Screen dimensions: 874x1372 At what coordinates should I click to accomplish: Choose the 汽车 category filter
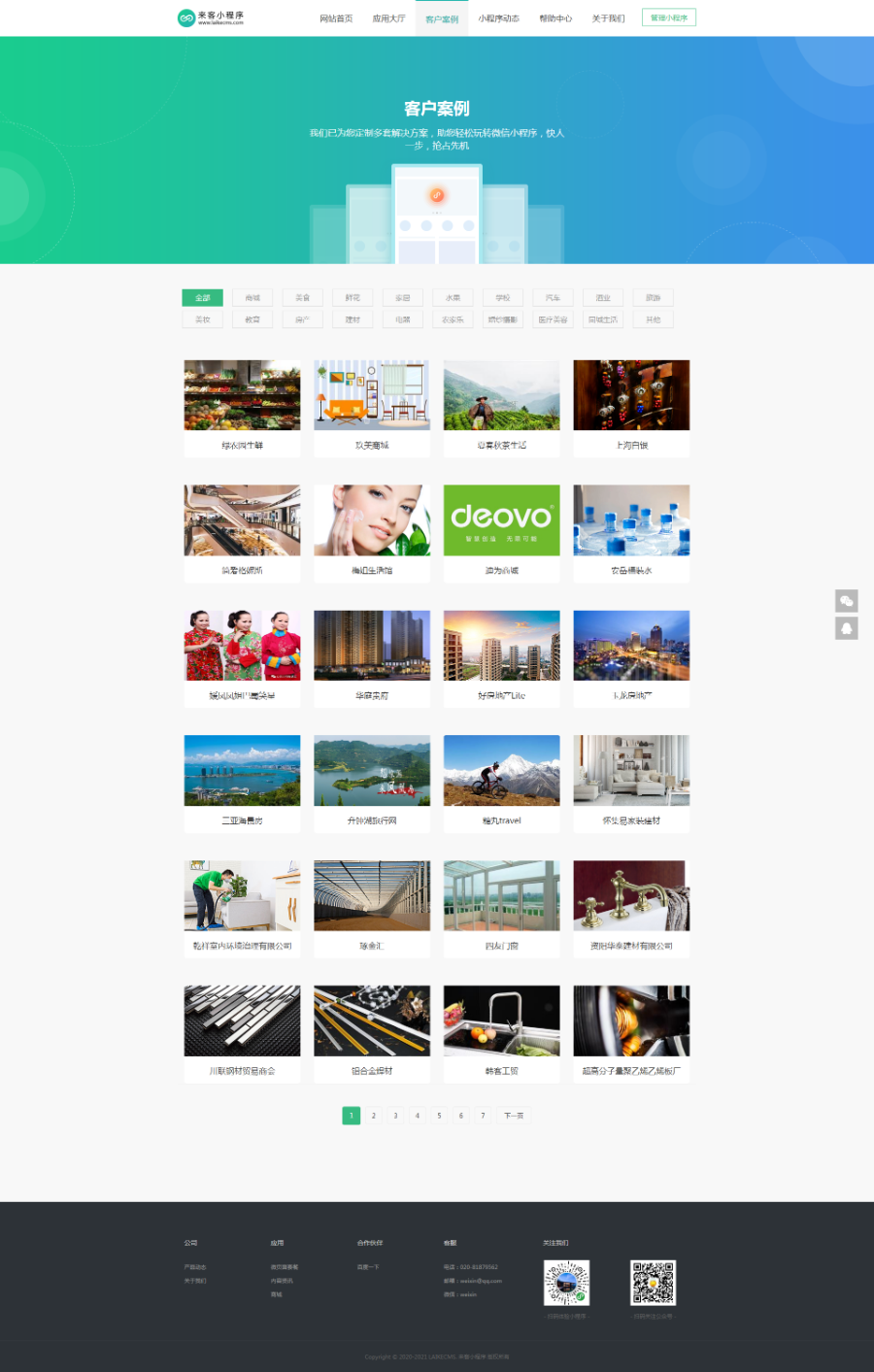553,298
